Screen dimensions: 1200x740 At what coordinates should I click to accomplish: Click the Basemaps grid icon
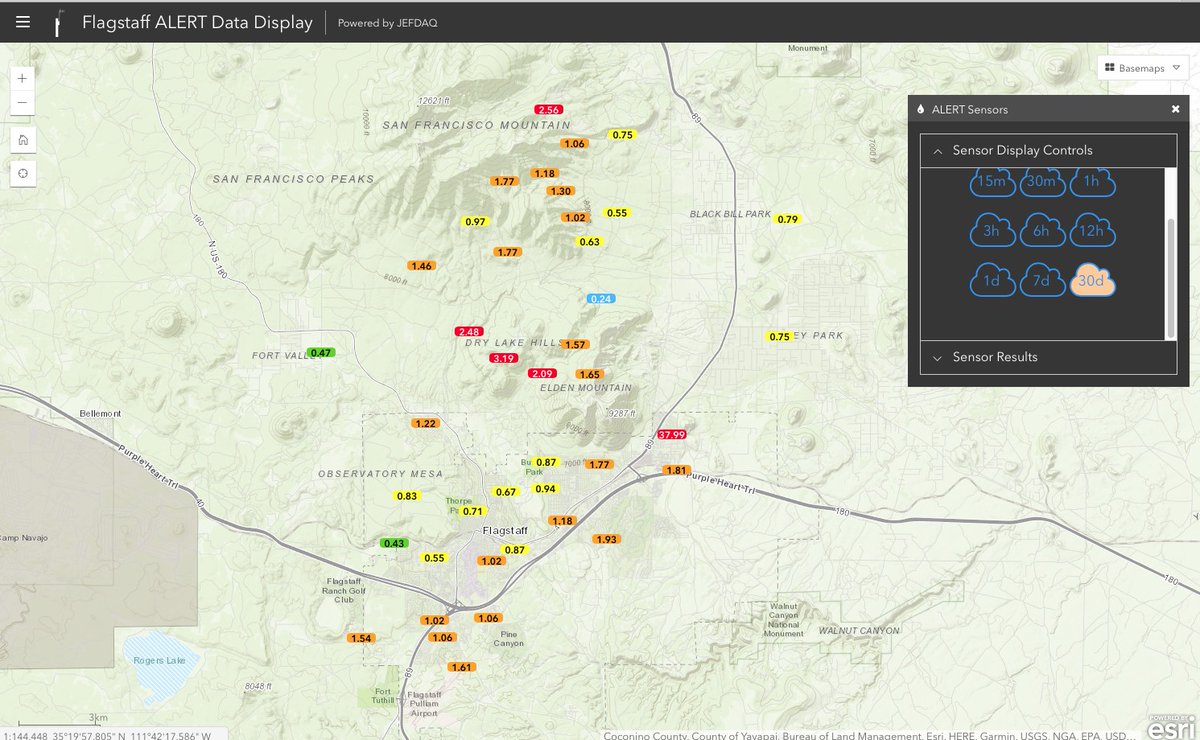1110,67
